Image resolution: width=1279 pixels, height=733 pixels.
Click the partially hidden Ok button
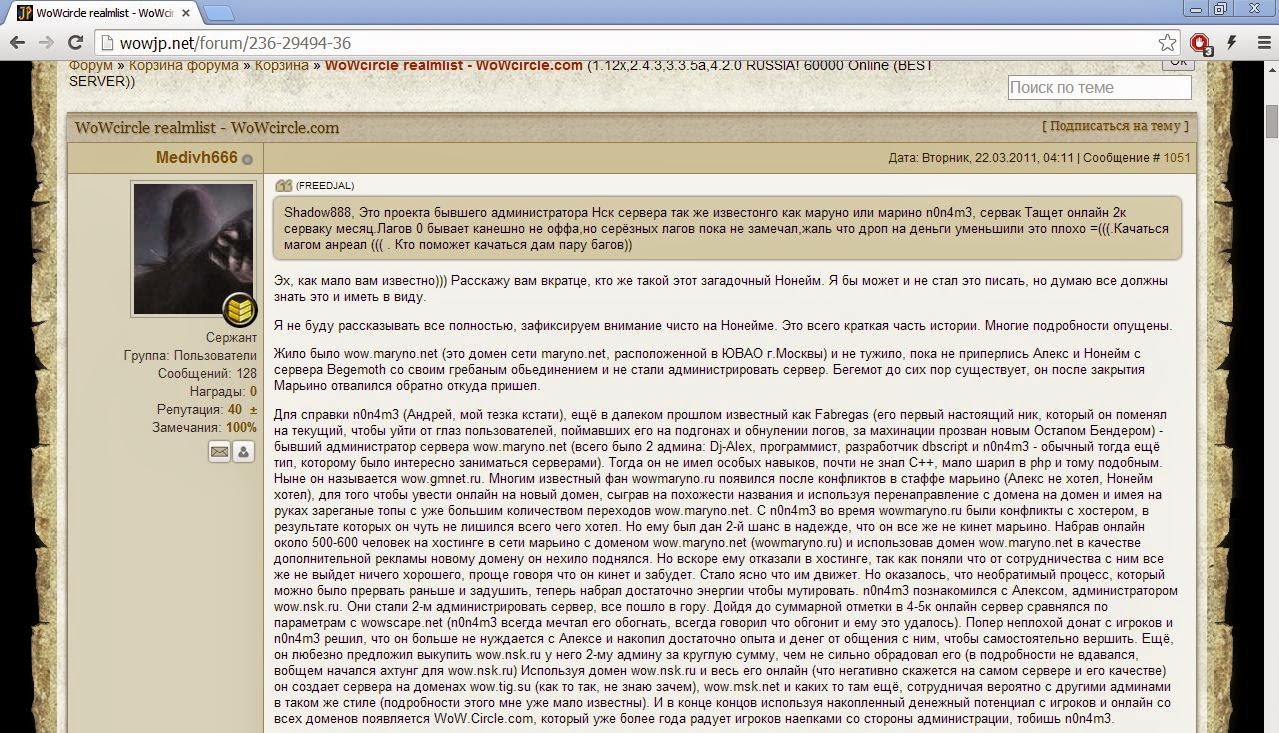pos(1178,64)
